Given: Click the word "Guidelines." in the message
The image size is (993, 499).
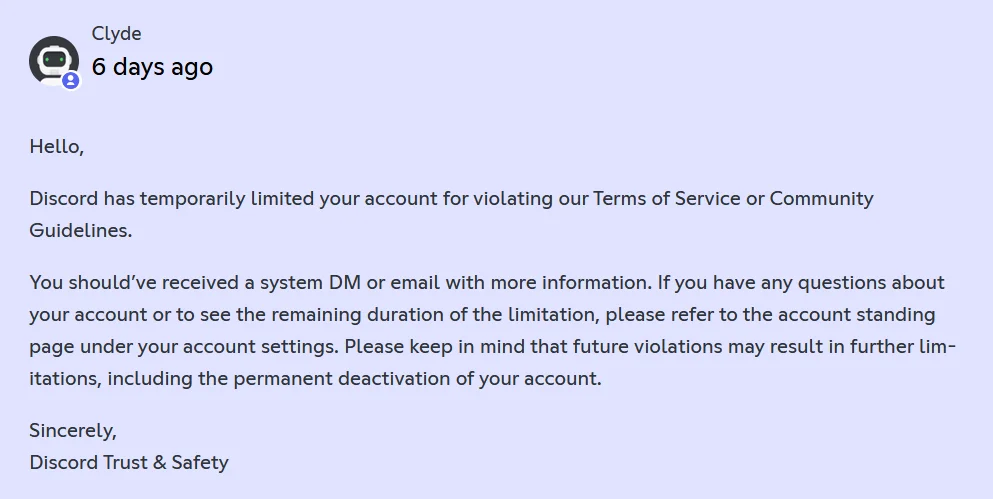Looking at the screenshot, I should click(x=80, y=230).
